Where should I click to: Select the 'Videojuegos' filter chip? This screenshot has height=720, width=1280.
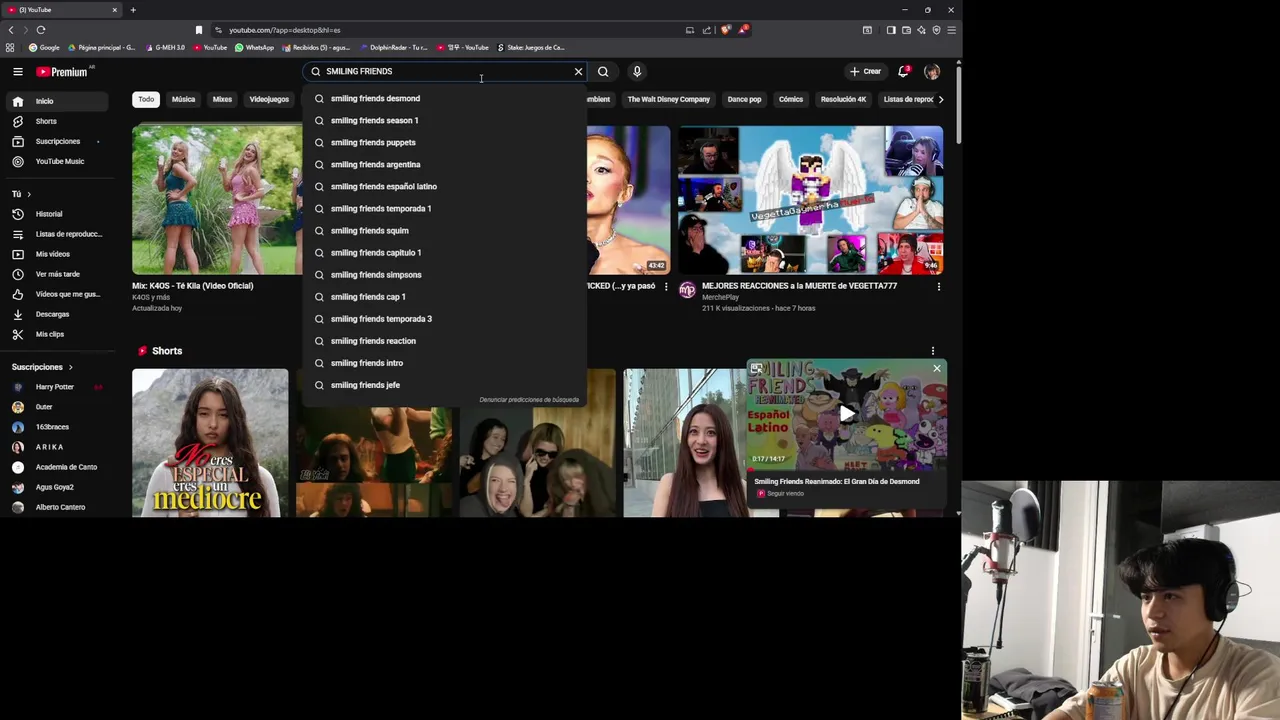coord(269,99)
